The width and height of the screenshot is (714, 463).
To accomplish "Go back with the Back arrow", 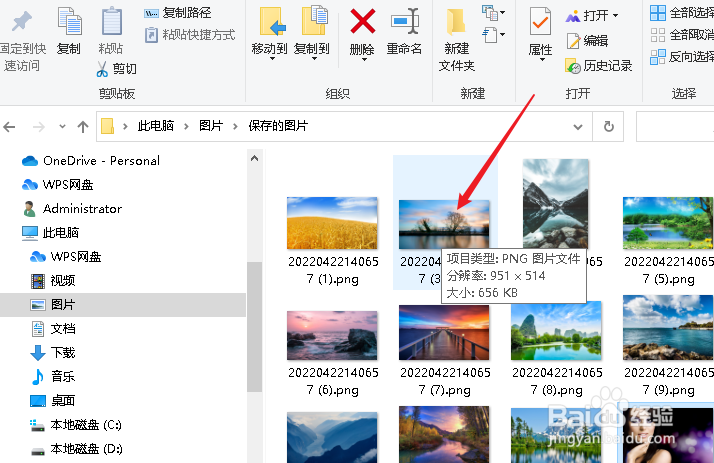I will point(10,127).
